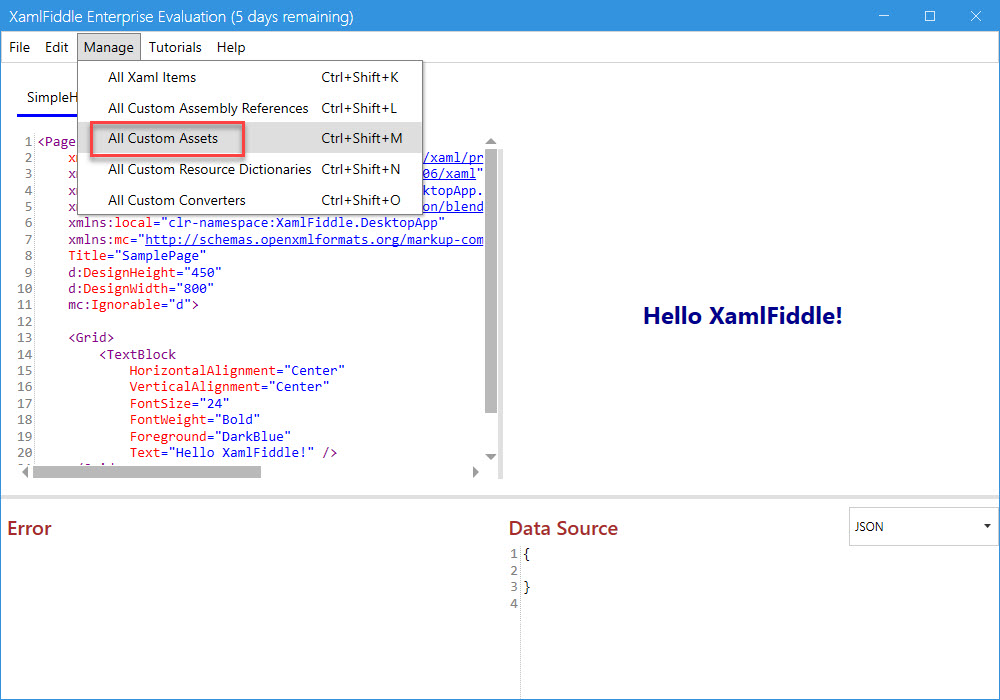Click the Error panel heading
The image size is (1000, 700).
(29, 528)
